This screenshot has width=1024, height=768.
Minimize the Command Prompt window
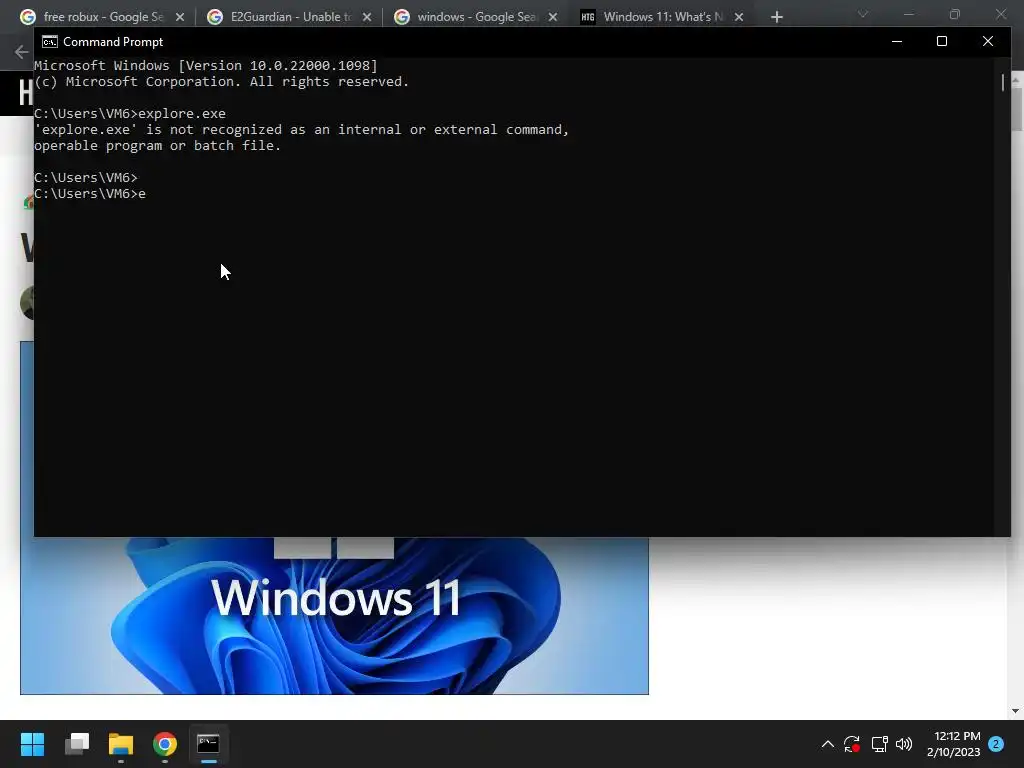coord(897,41)
